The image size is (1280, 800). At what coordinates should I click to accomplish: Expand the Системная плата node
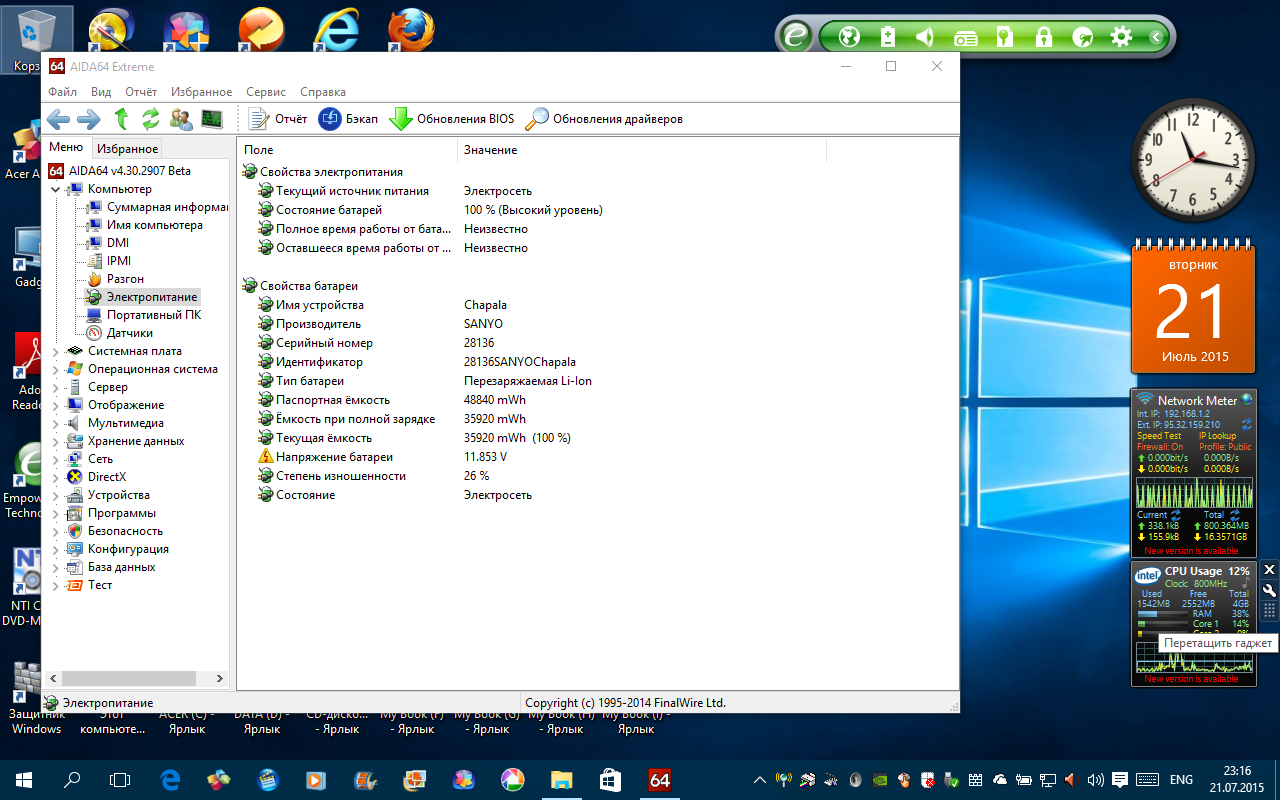(x=56, y=351)
